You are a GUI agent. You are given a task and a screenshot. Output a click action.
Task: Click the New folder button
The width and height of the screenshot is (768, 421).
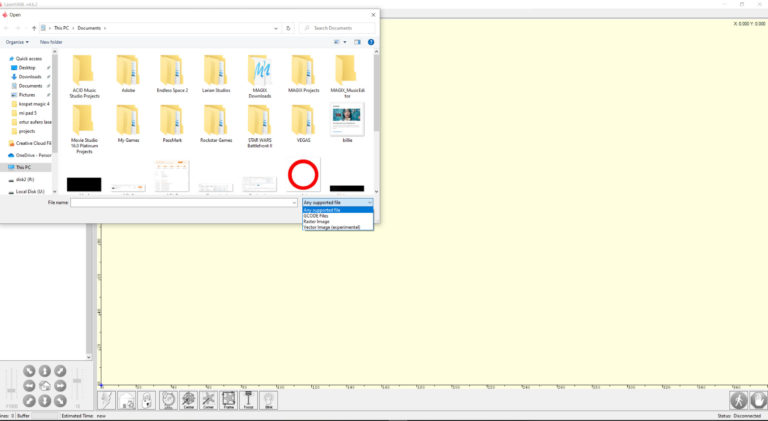[x=51, y=42]
